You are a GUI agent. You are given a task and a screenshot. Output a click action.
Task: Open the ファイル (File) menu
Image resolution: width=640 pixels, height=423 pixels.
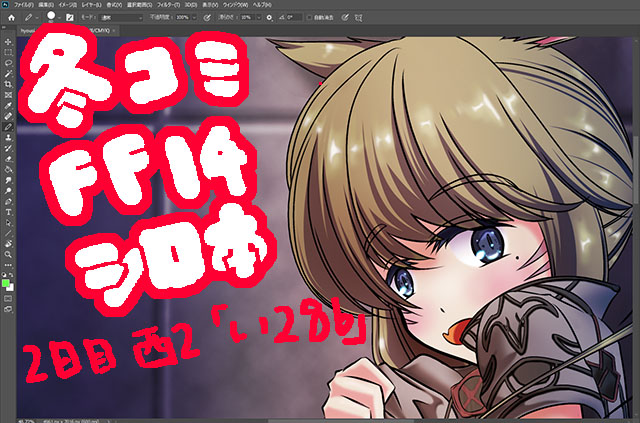(24, 5)
